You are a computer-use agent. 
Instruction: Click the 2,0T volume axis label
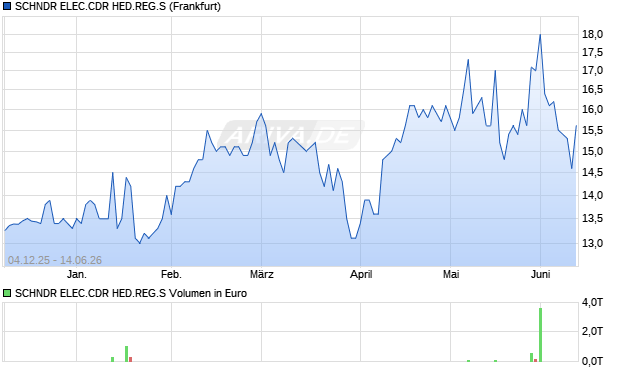[592, 331]
